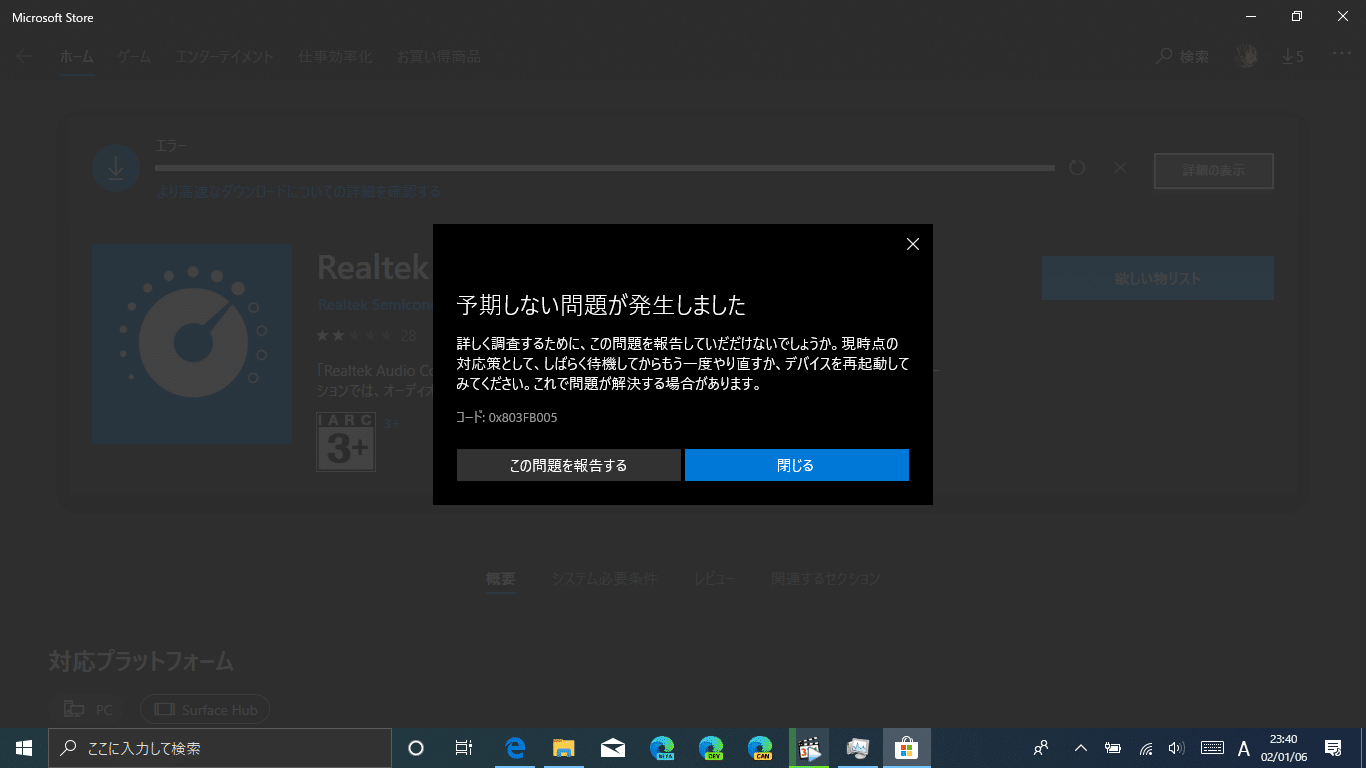Image resolution: width=1366 pixels, height=768 pixels.
Task: Open the People icon in system tray
Action: [x=1041, y=748]
